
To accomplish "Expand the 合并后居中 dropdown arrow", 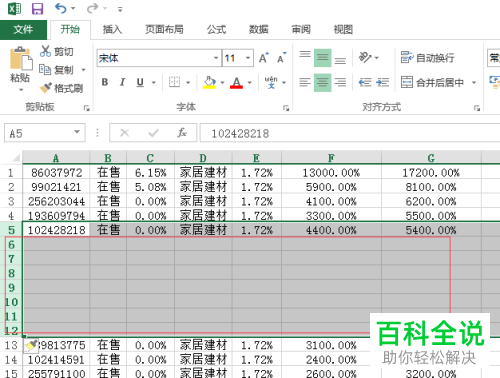I will [x=474, y=82].
